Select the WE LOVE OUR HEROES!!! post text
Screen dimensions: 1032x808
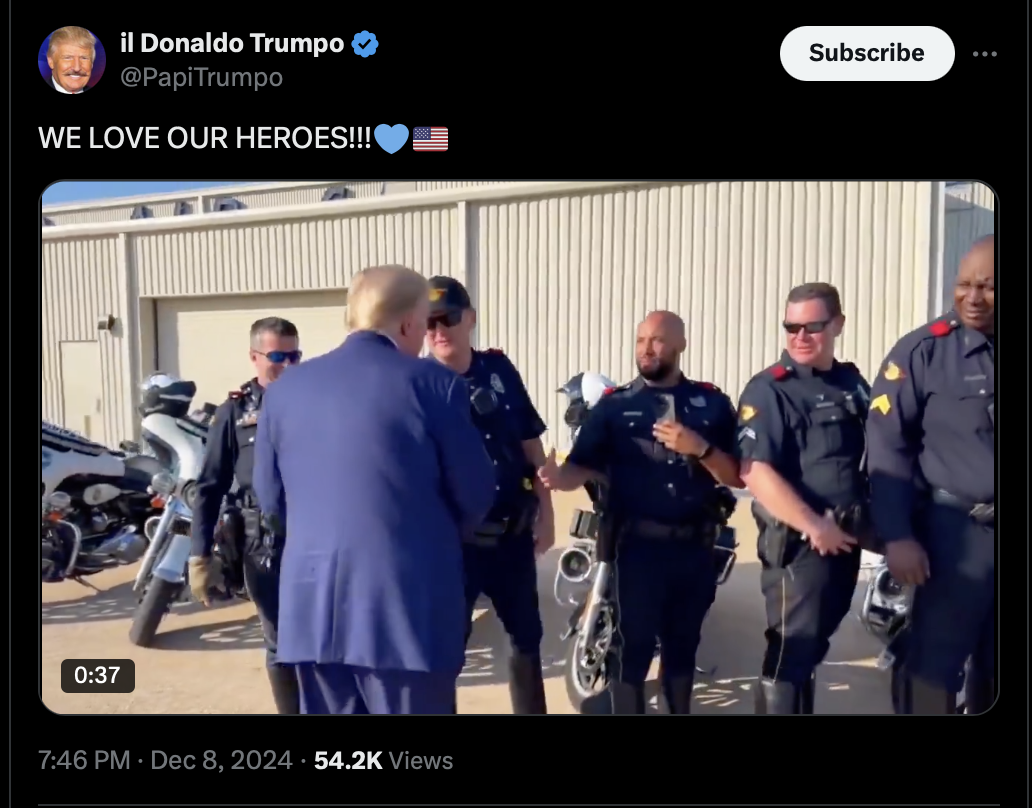coord(205,138)
